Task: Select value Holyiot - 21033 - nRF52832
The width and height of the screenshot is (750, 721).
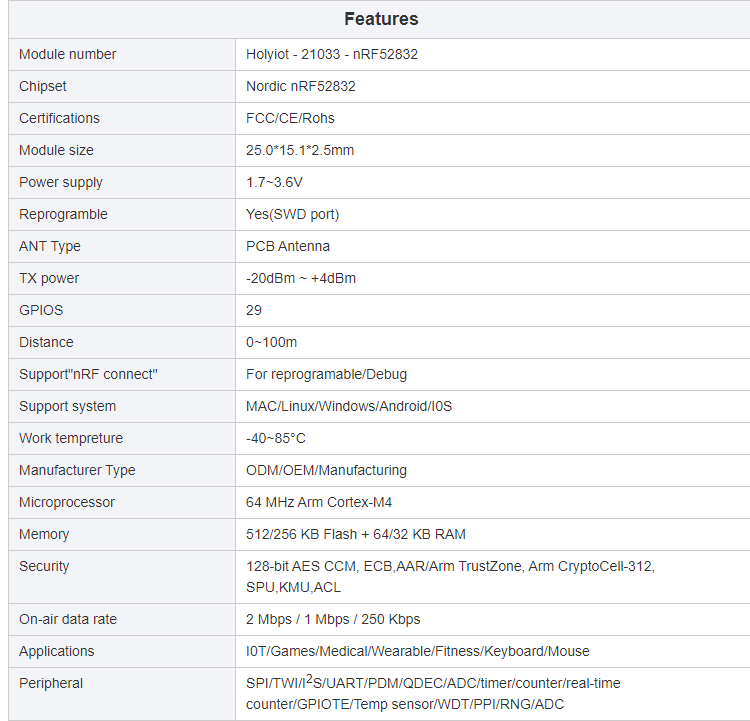Action: point(332,54)
